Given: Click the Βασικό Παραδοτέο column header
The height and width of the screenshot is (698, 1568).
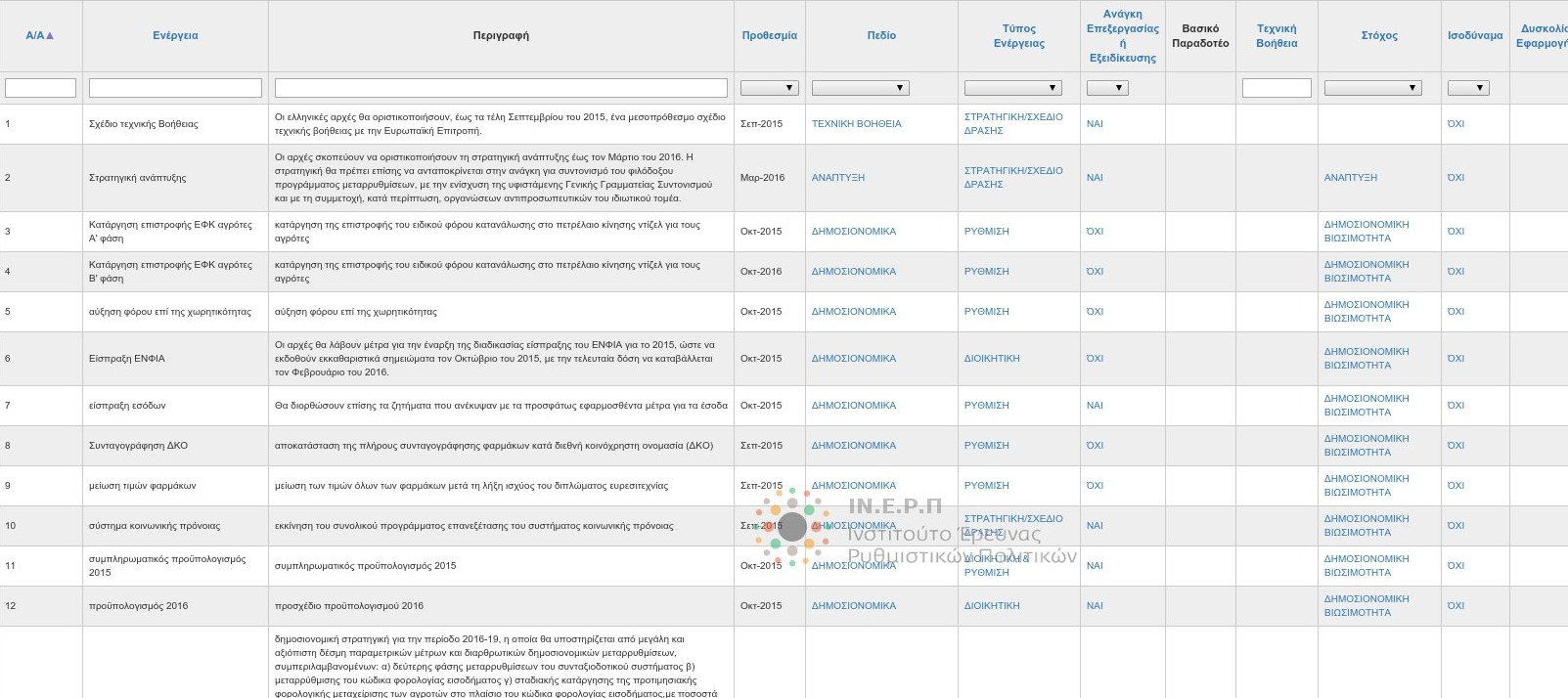Looking at the screenshot, I should click(x=1200, y=36).
